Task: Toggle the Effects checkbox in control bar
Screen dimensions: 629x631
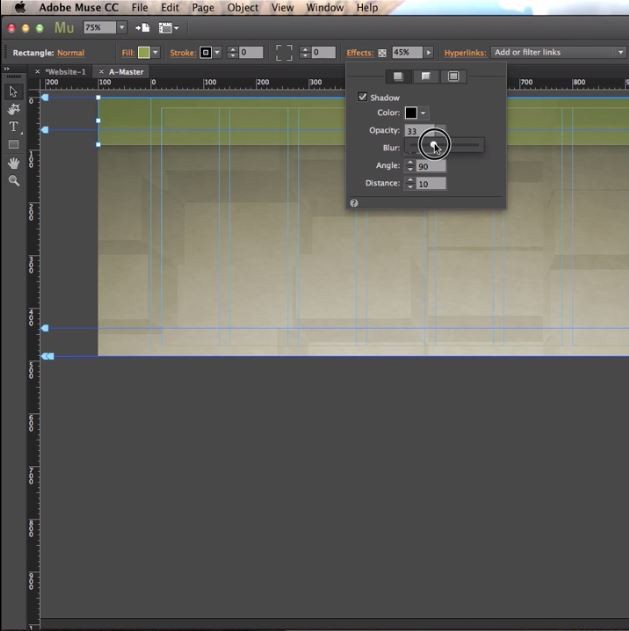Action: pos(382,52)
